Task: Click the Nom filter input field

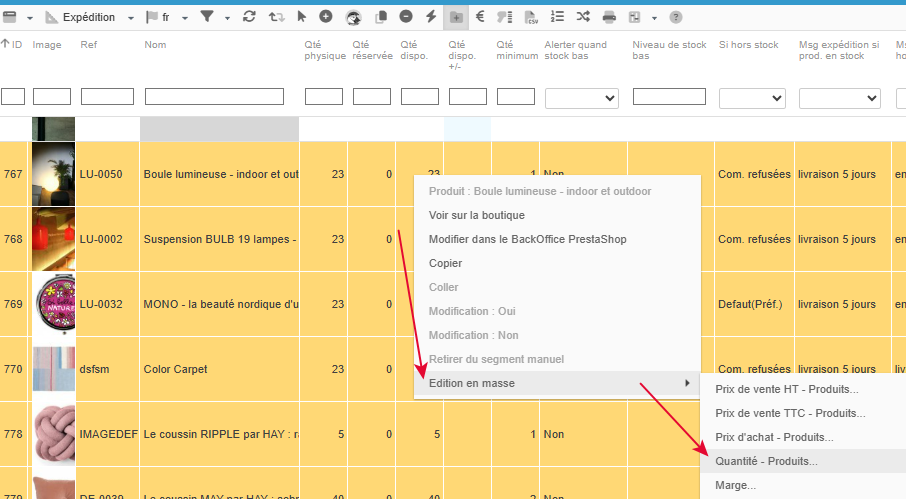Action: 214,96
